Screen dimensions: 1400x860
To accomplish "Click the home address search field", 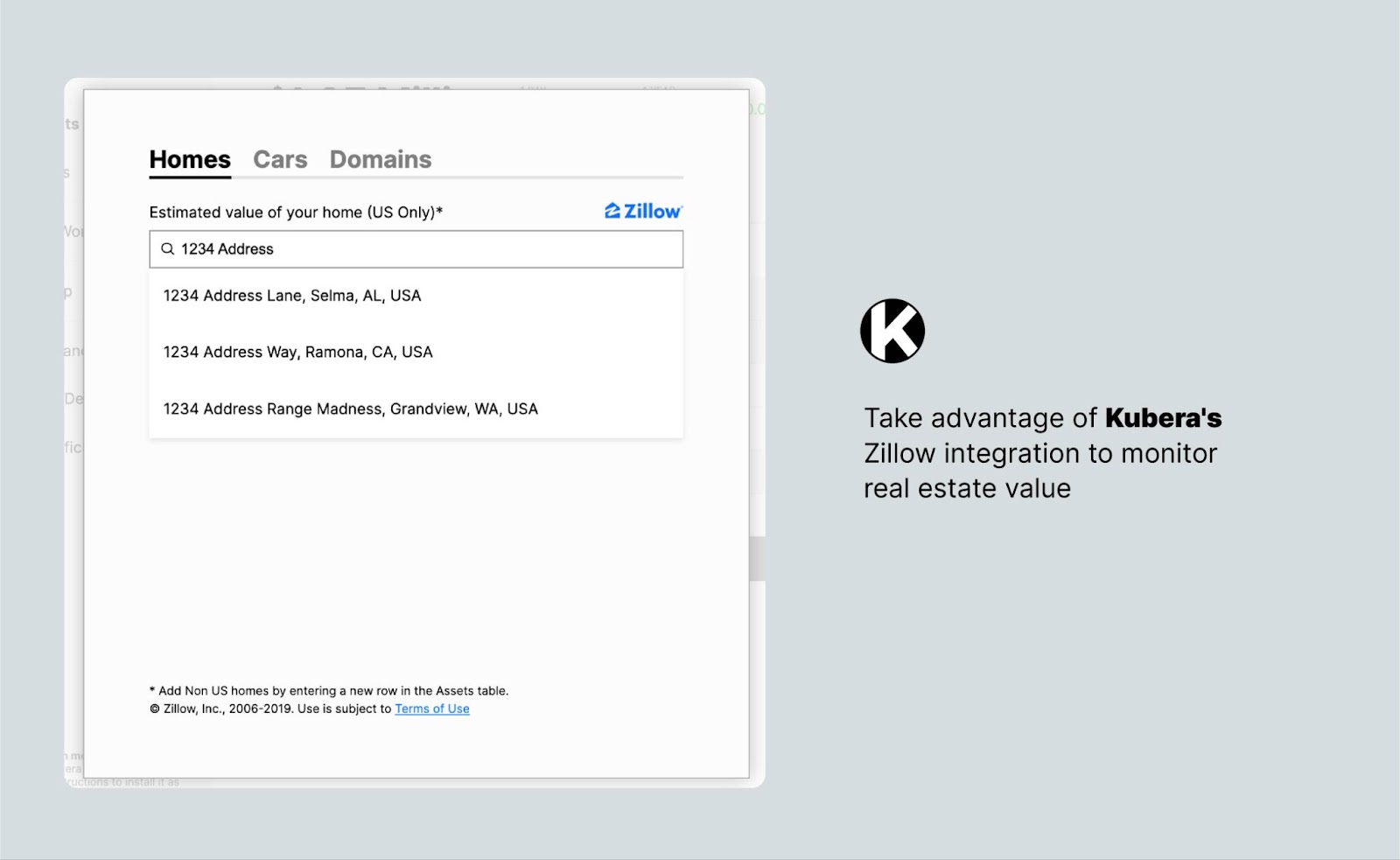I will tap(416, 249).
